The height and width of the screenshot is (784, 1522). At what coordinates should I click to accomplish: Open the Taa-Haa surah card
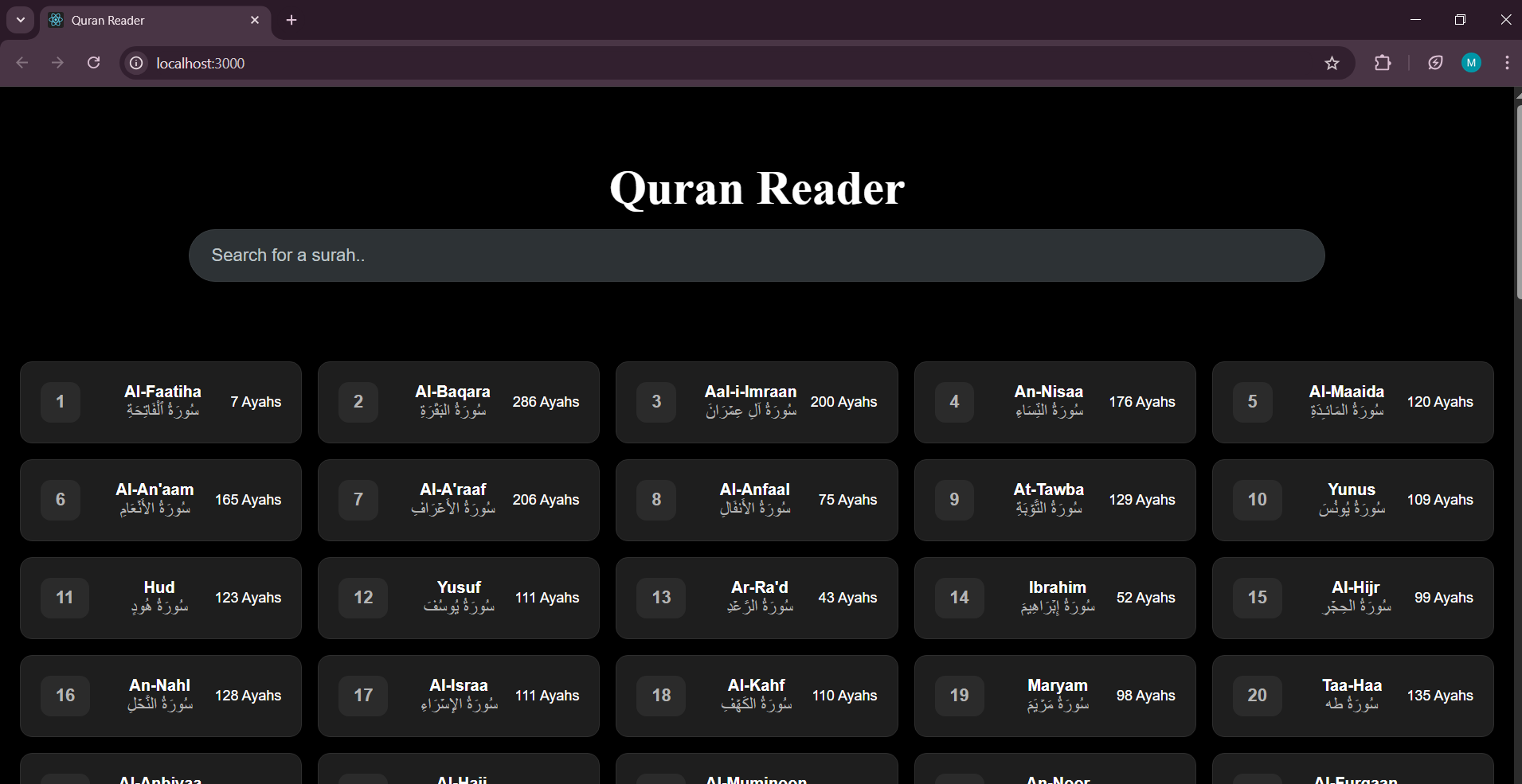[x=1352, y=696]
